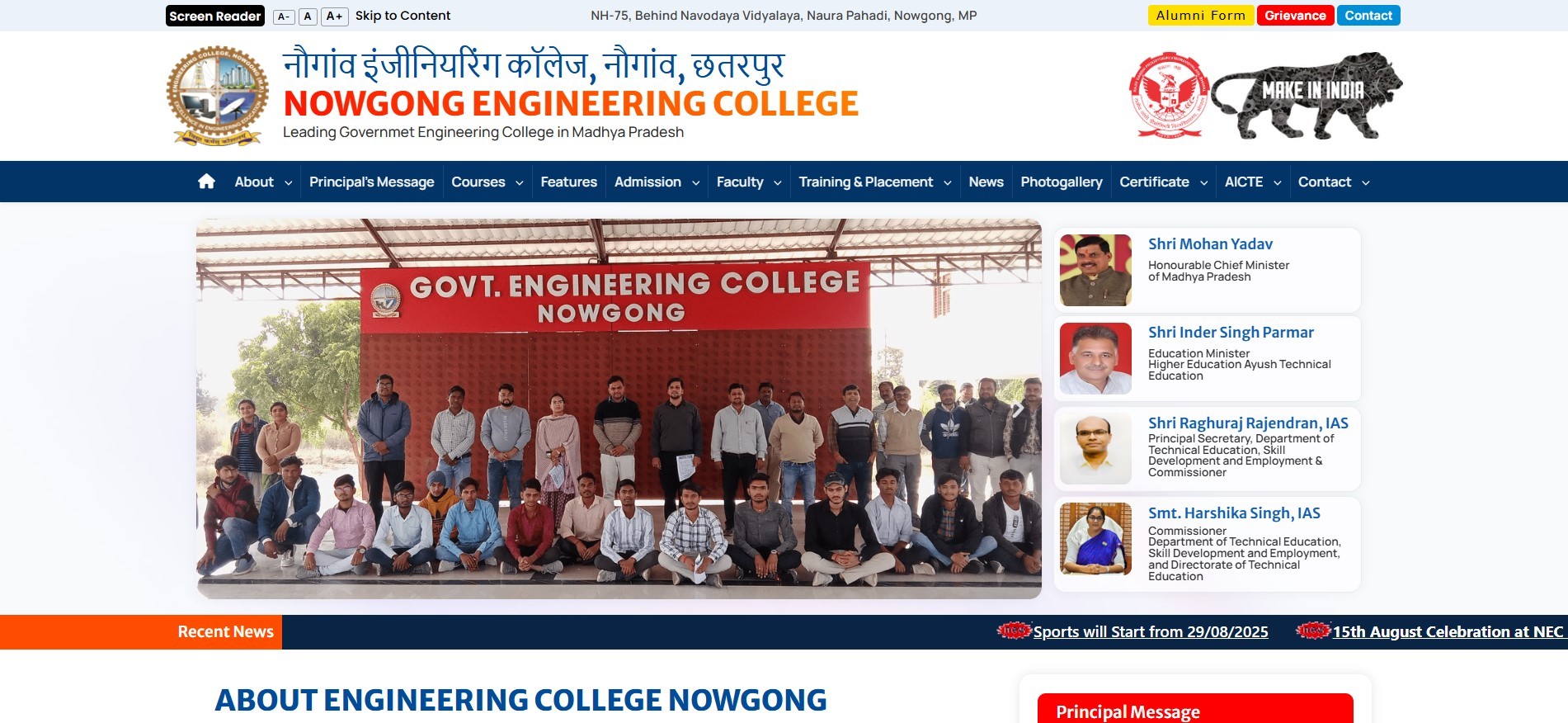Advance slideshow with the next arrow

1018,409
